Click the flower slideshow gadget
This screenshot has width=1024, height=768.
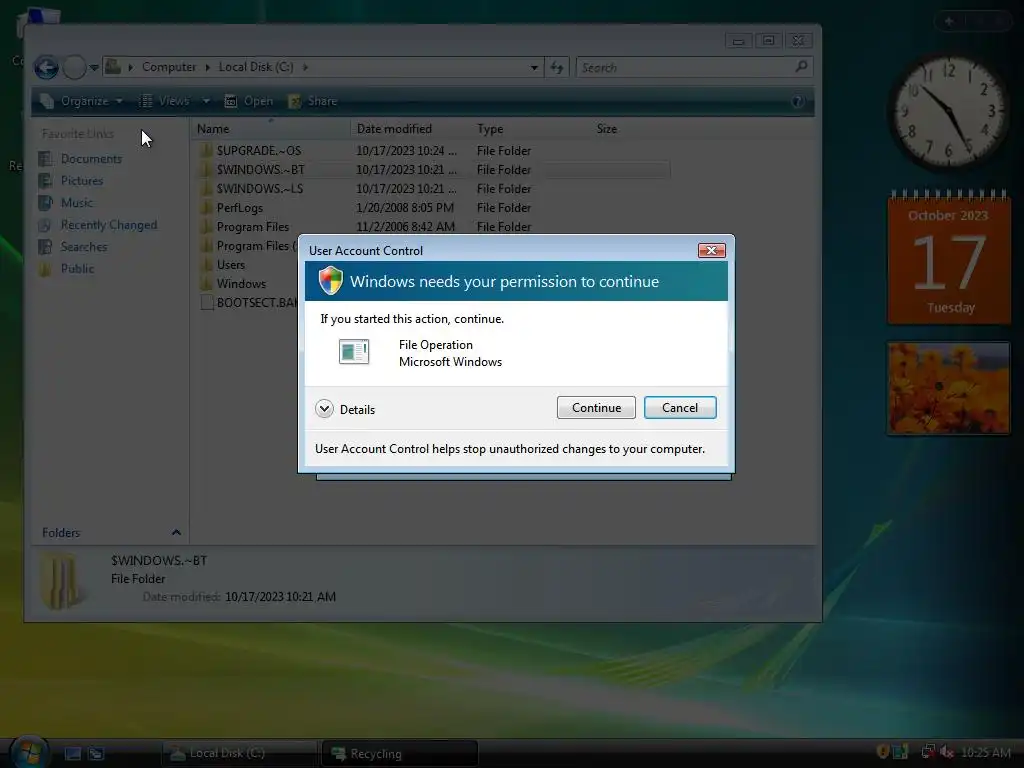(949, 388)
